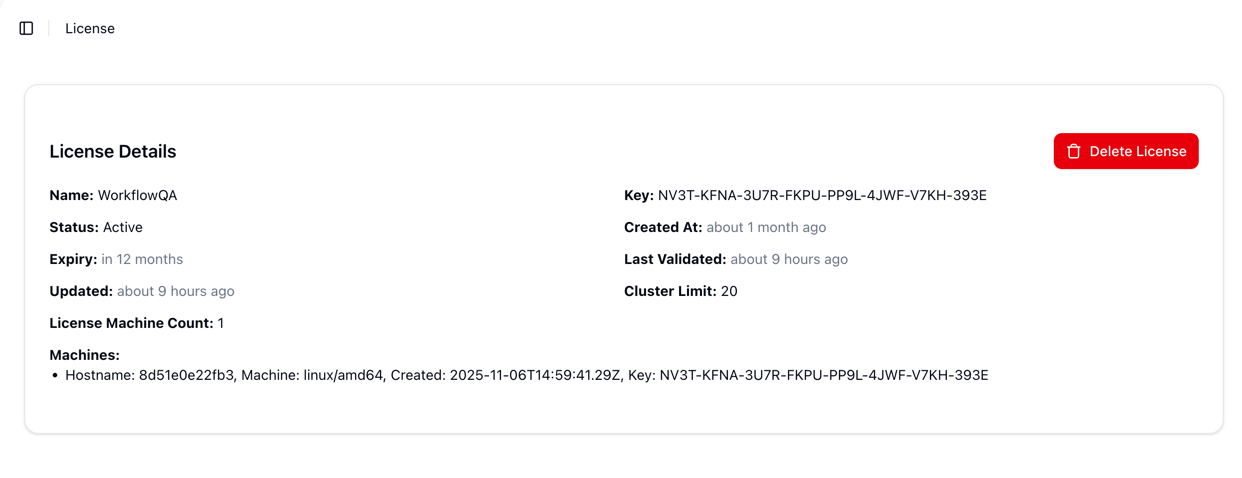Click the Machines section label
Screen dimensions: 1242x478
click(x=84, y=355)
